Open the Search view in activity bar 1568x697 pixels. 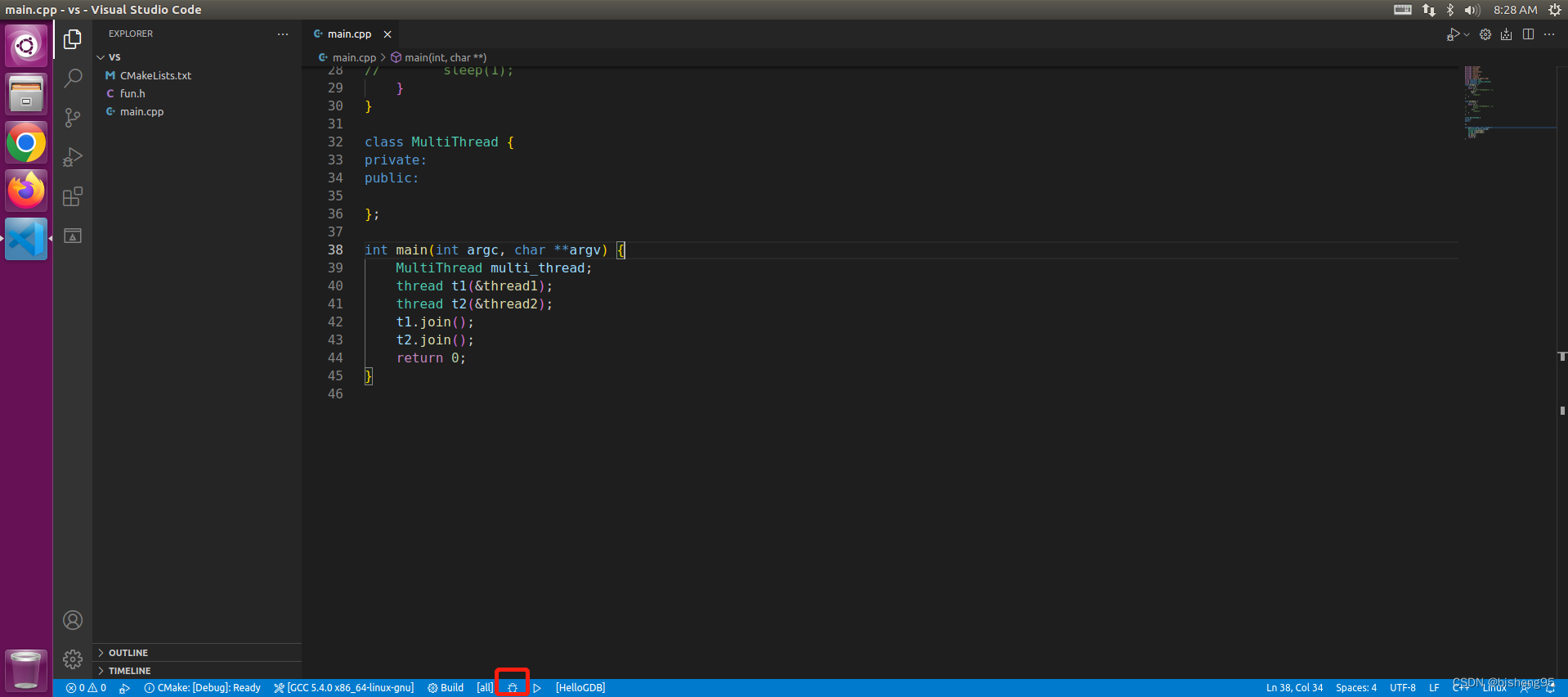coord(73,79)
